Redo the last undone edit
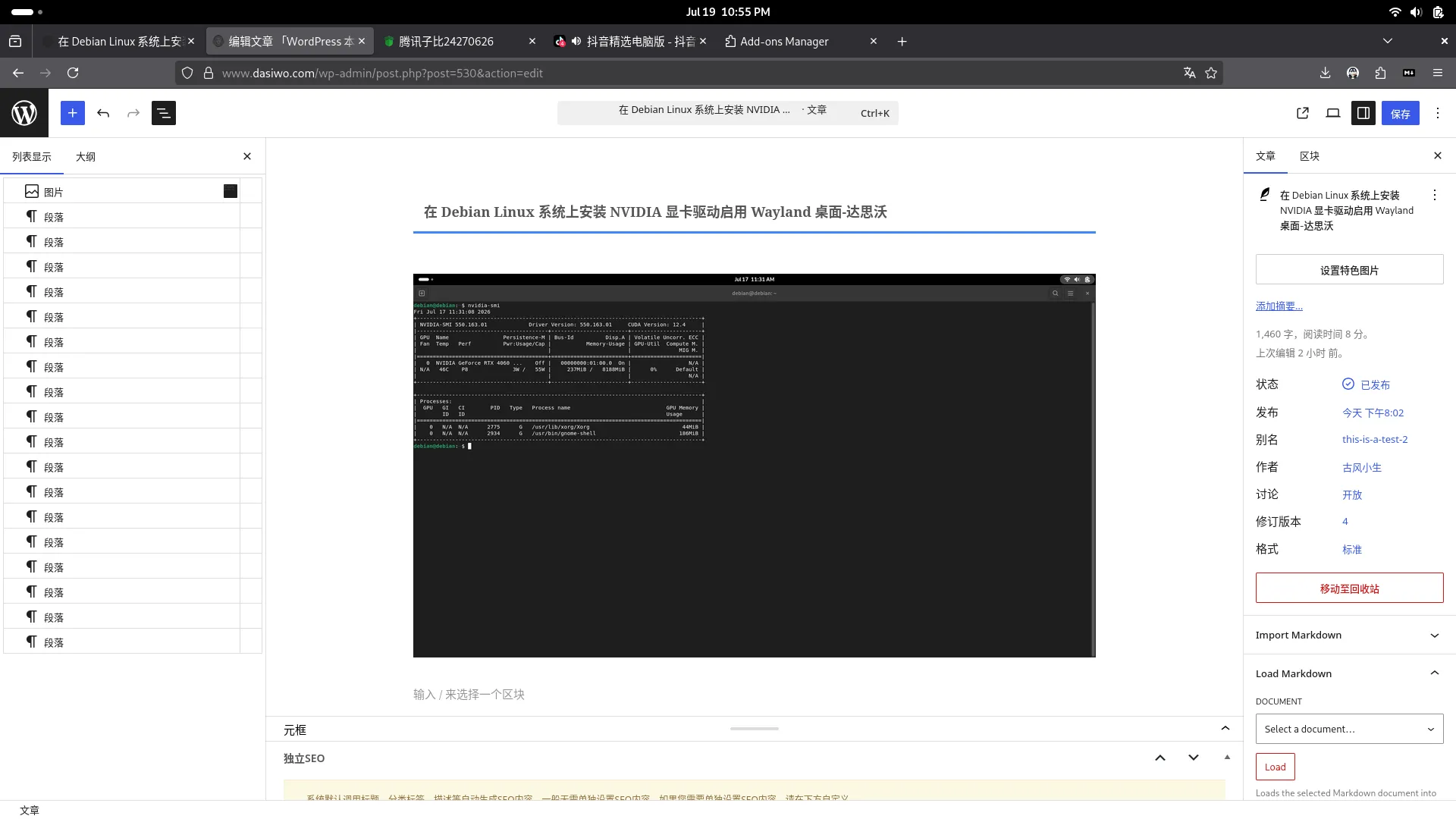Viewport: 1456px width, 819px height. [x=133, y=113]
